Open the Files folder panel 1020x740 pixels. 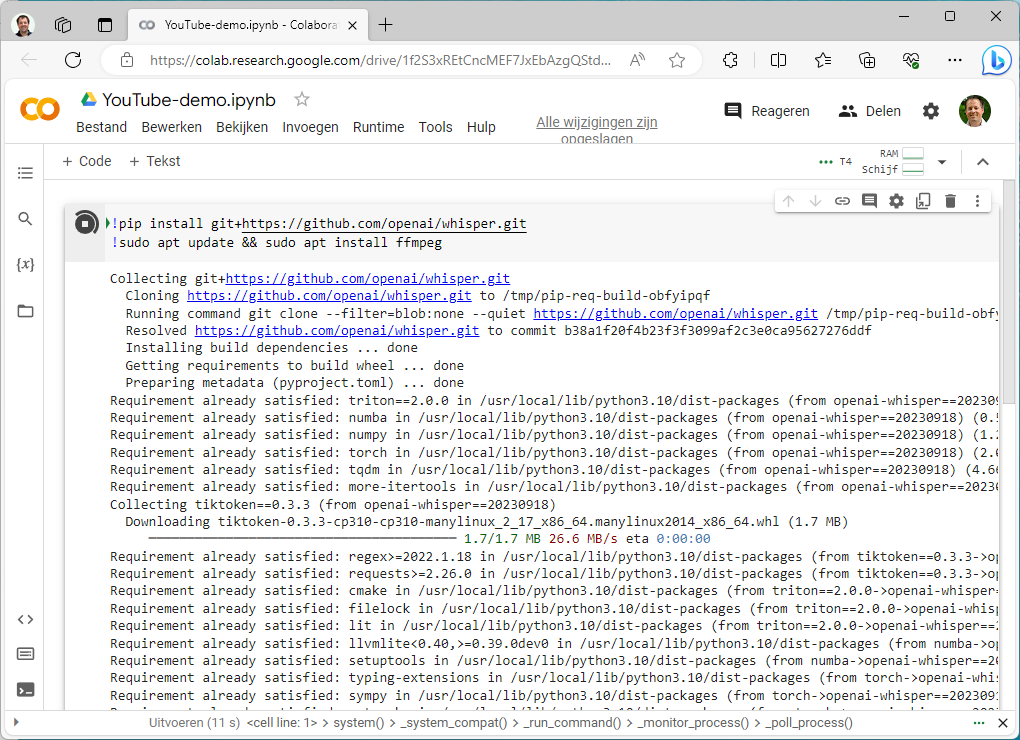coord(26,311)
